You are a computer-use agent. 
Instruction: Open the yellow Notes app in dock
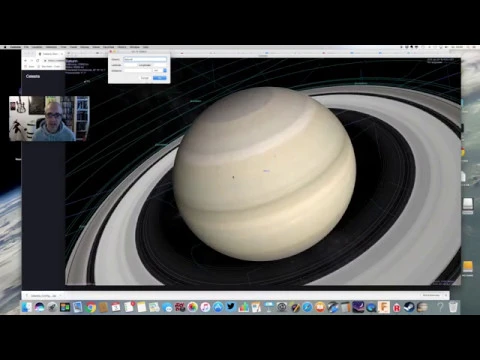(142, 307)
